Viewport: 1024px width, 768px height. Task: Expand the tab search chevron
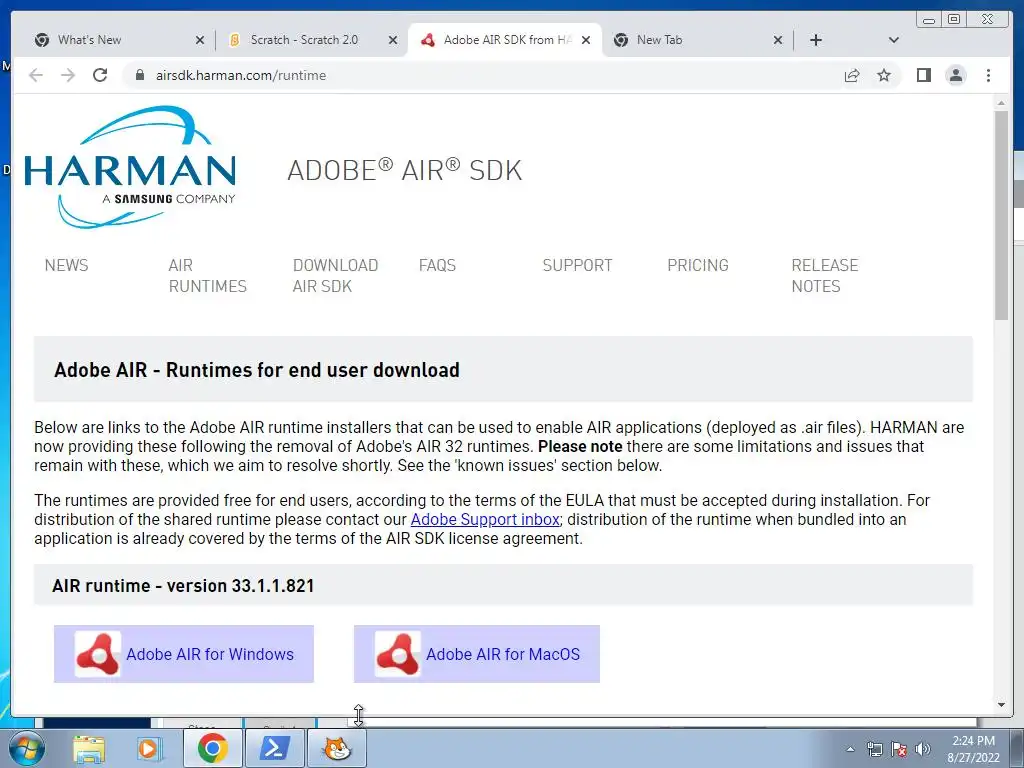point(894,40)
